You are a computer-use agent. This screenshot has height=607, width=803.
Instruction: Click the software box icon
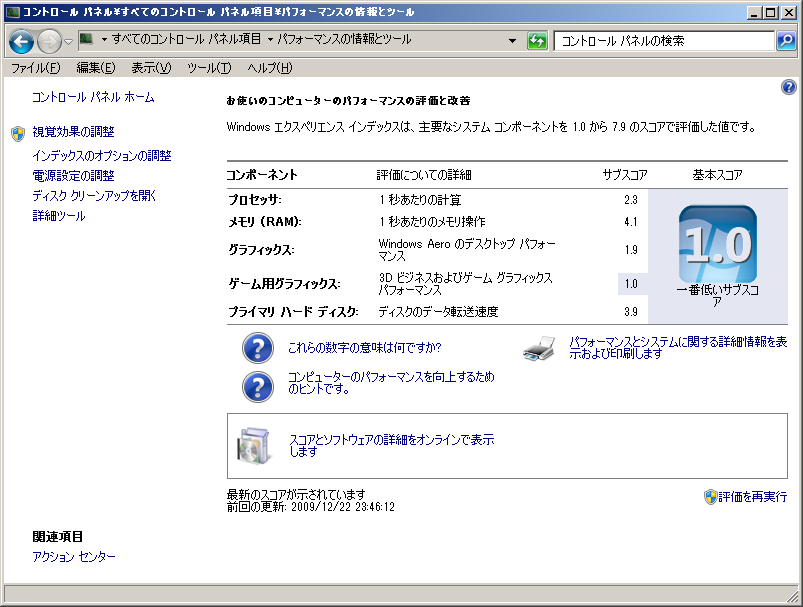click(x=253, y=446)
